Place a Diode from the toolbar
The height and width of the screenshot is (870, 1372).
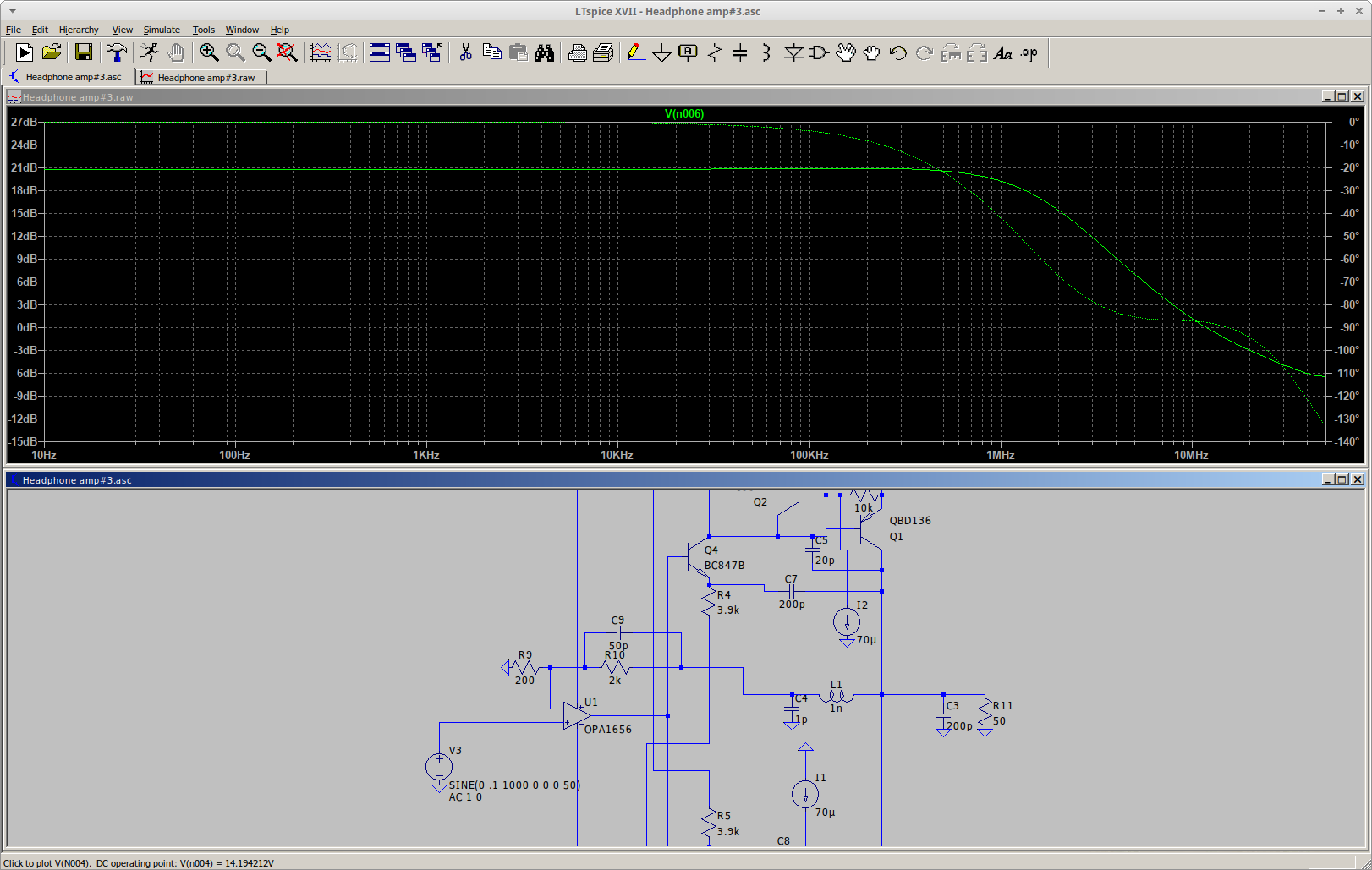coord(793,52)
